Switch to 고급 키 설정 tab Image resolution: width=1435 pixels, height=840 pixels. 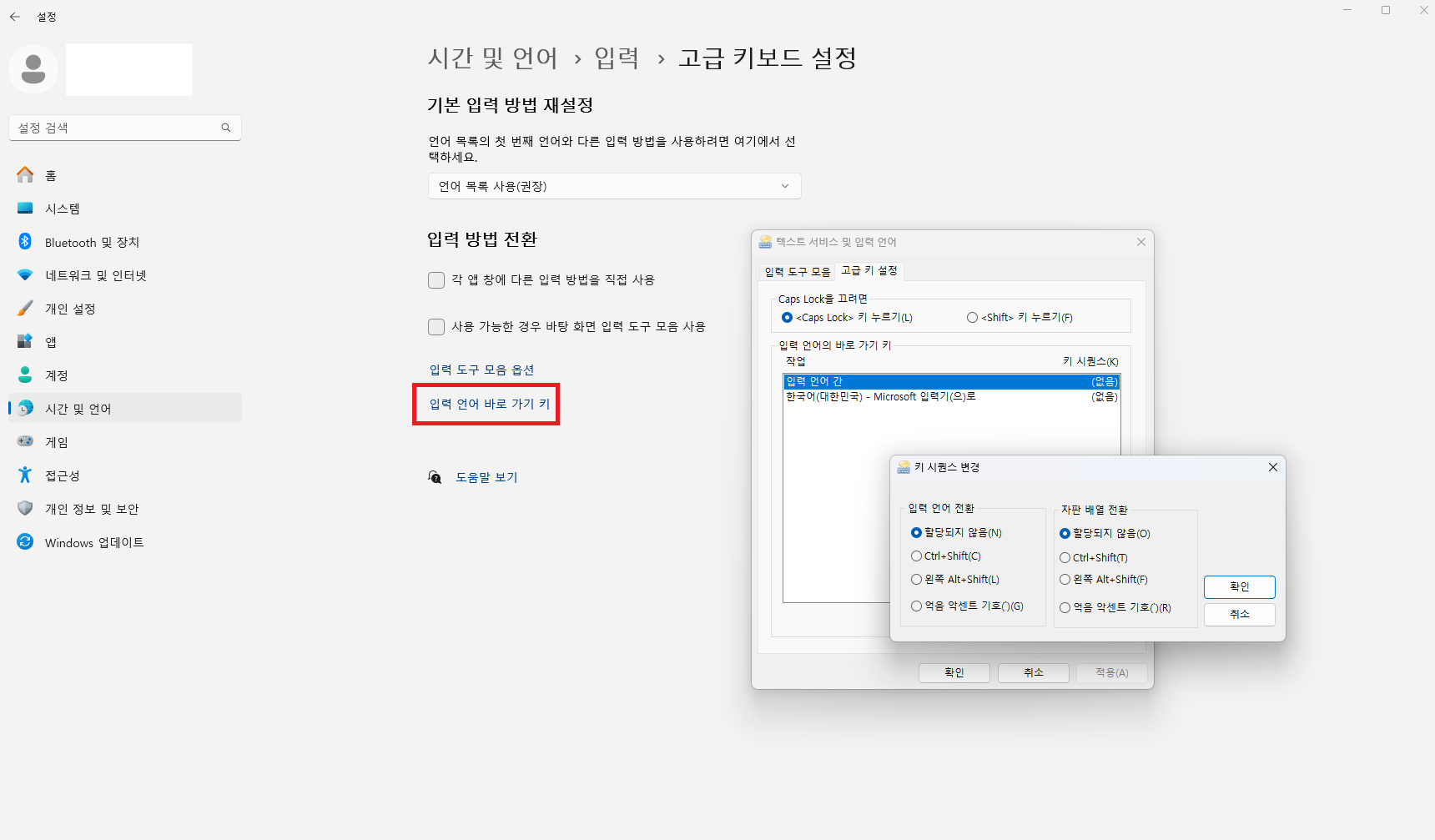coord(869,270)
